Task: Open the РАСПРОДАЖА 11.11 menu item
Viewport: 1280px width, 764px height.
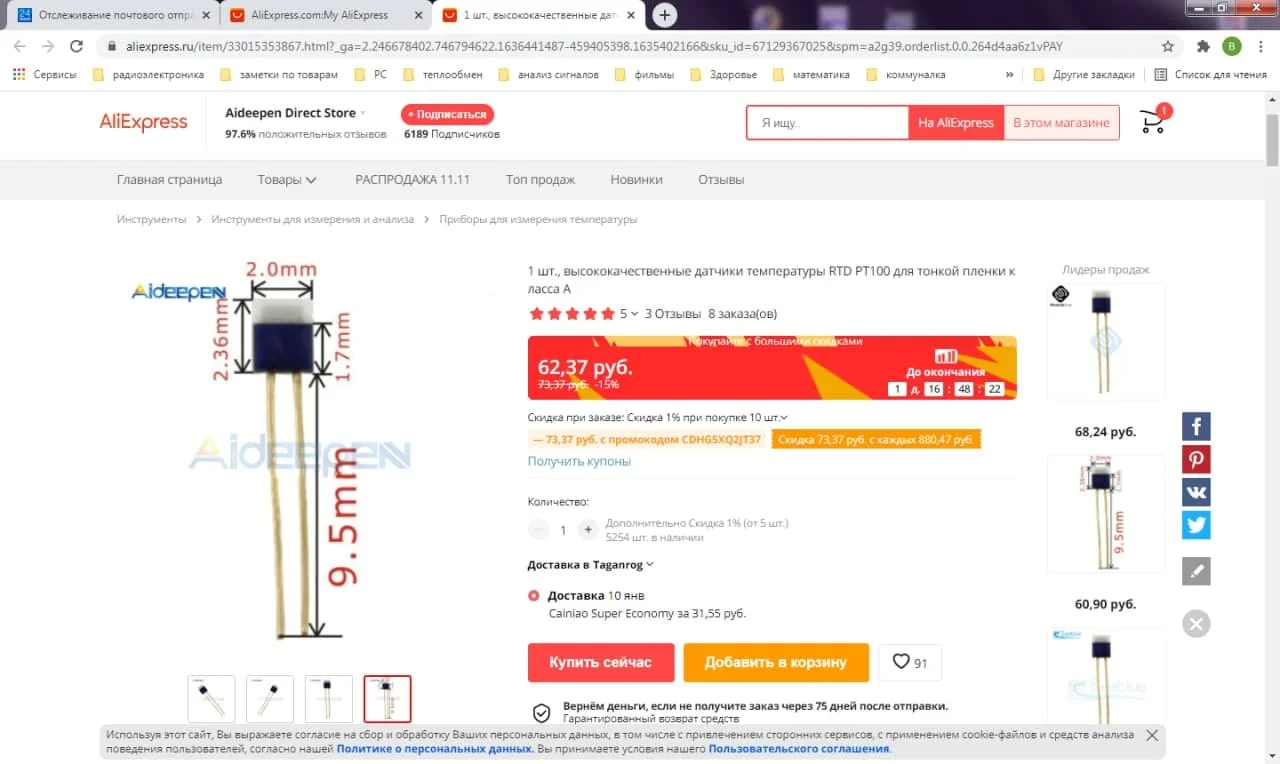Action: [412, 180]
